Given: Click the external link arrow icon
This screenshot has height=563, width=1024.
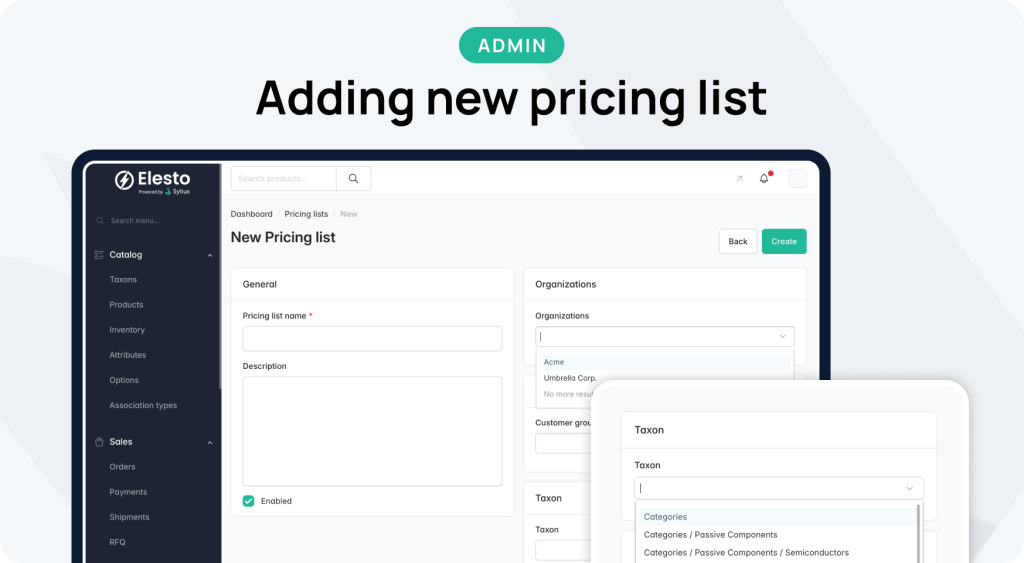Looking at the screenshot, I should 739,179.
